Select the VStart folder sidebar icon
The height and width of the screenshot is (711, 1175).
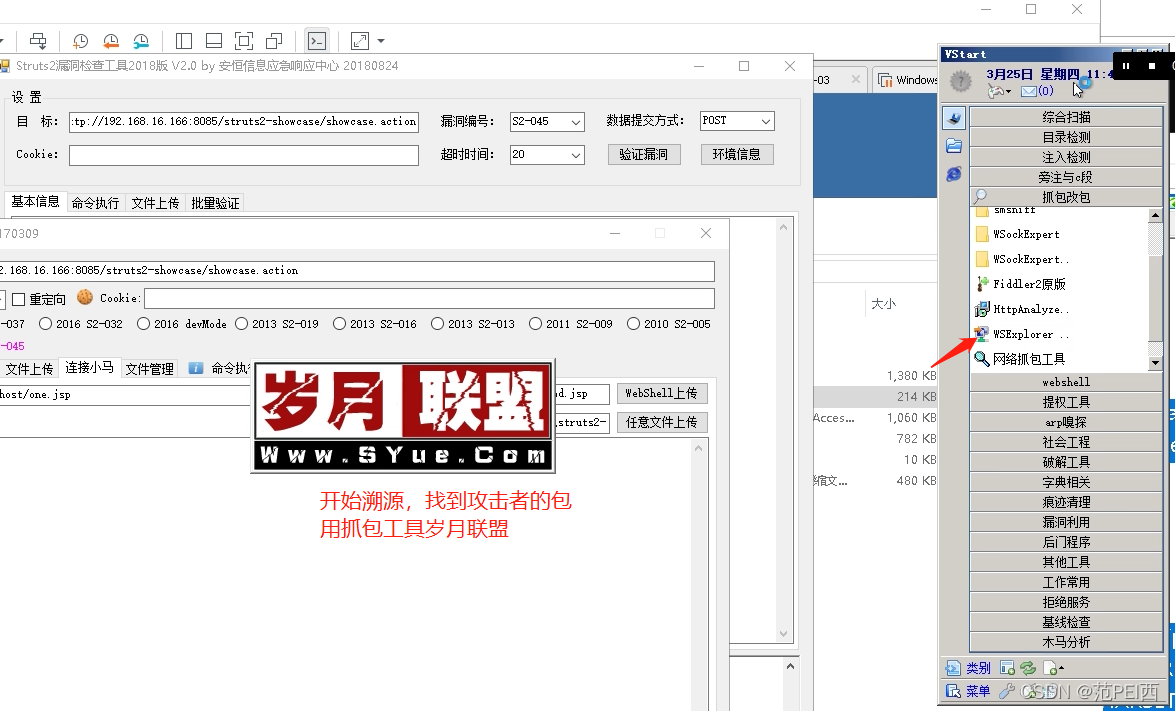coord(954,145)
